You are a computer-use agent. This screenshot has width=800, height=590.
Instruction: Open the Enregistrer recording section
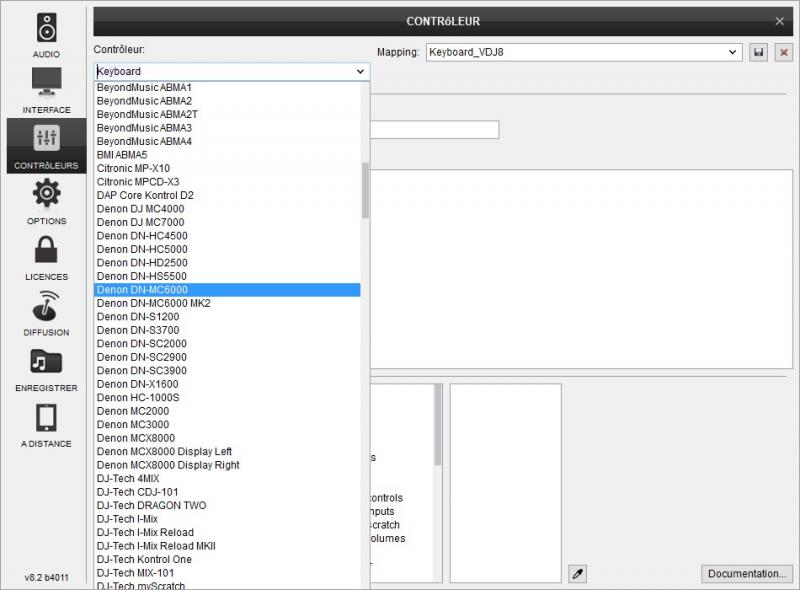(46, 368)
